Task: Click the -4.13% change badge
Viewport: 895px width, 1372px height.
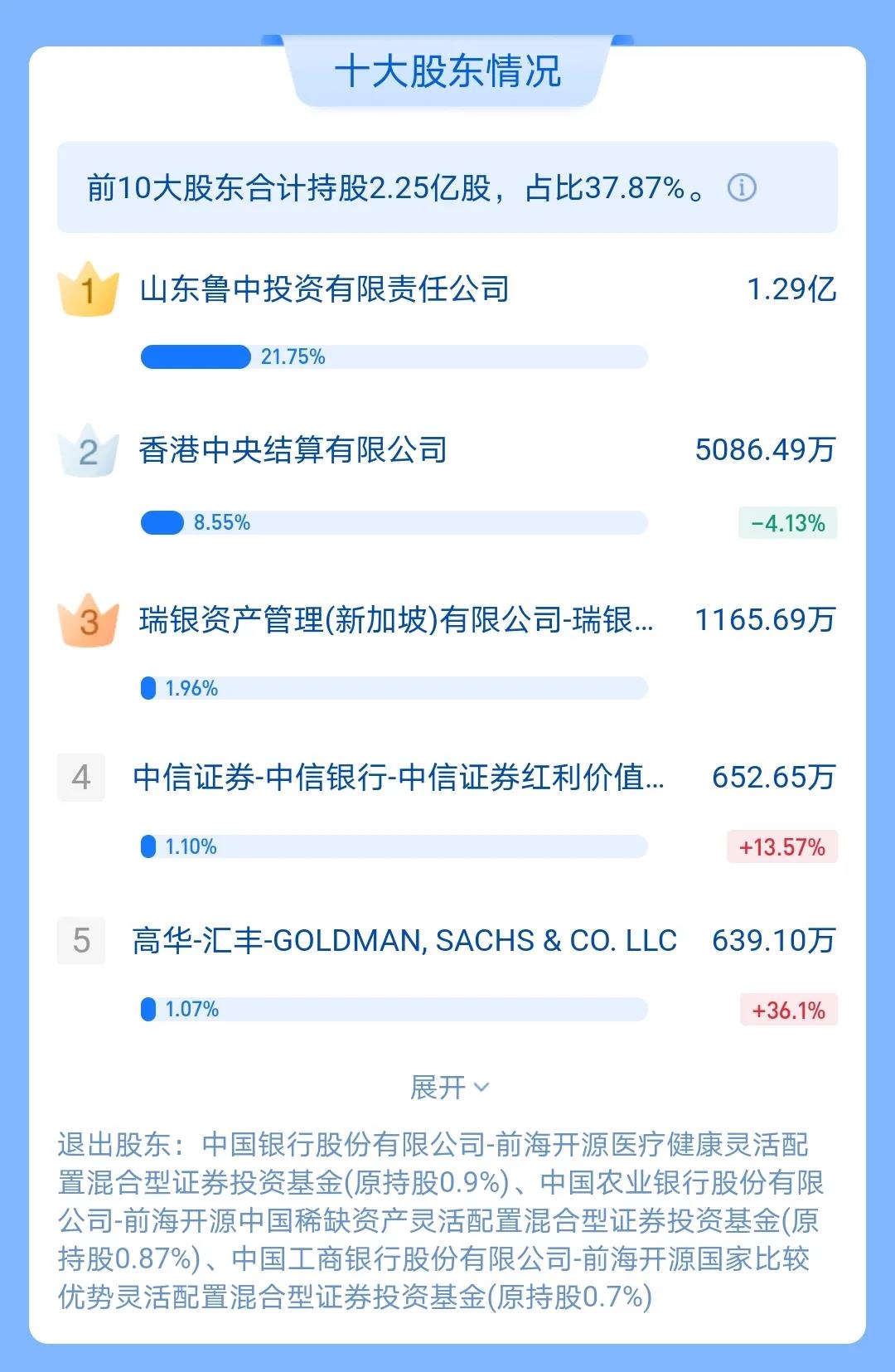Action: (x=787, y=524)
